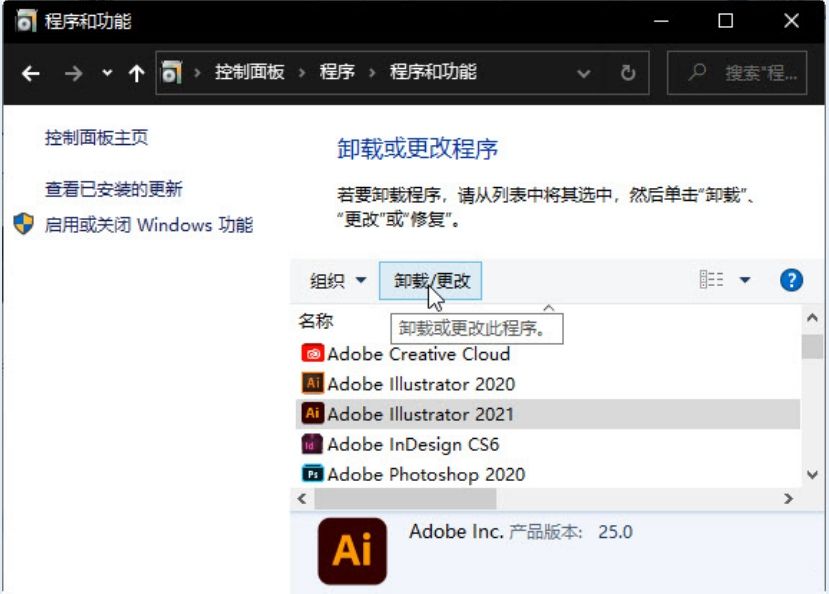Image resolution: width=829 pixels, height=594 pixels.
Task: Click the 卸载/更改 button
Action: (x=430, y=281)
